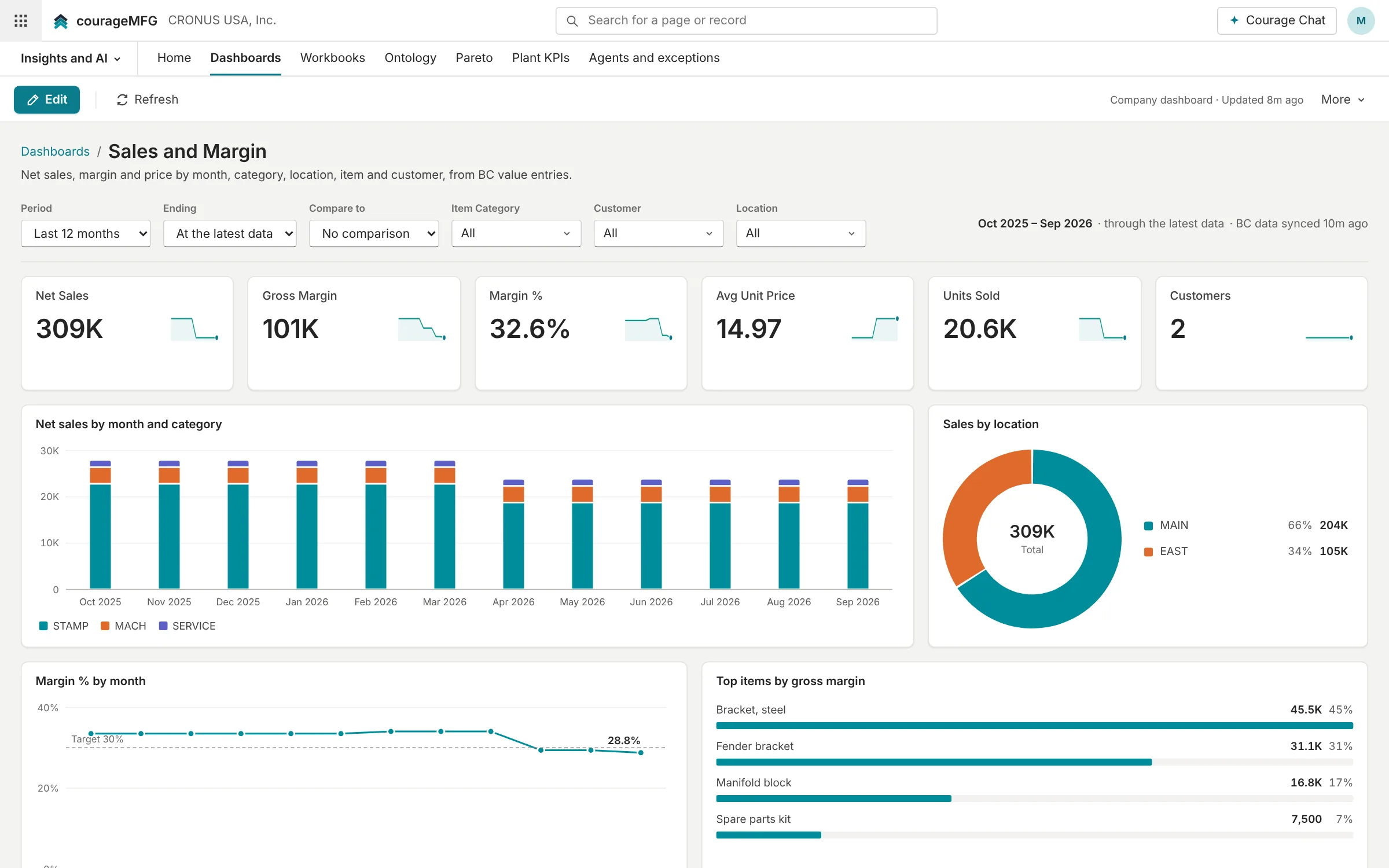Screen dimensions: 1389x868
Task: Expand the Insights and AI menu
Action: tap(71, 58)
